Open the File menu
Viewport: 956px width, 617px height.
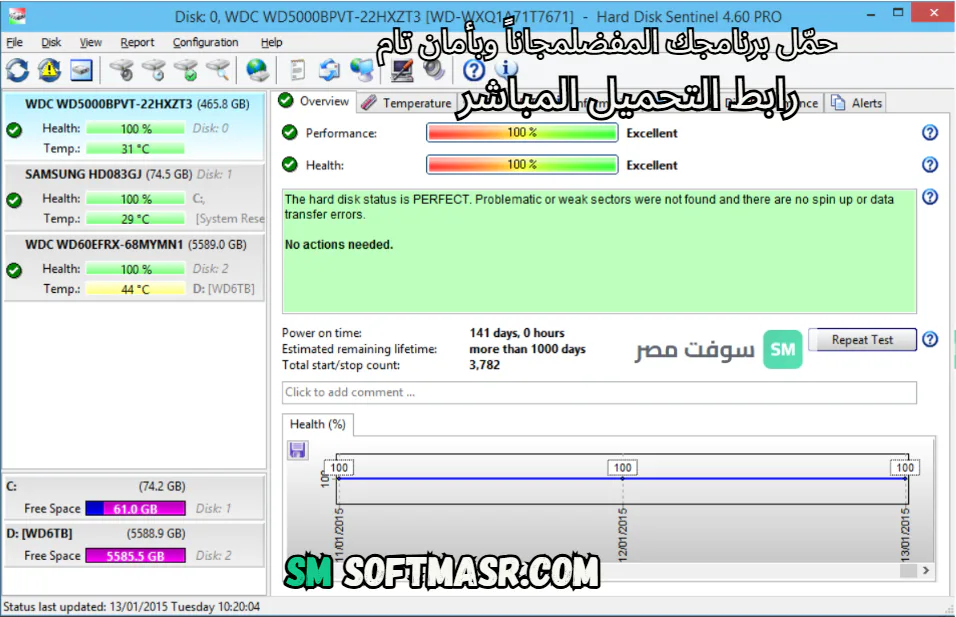[15, 42]
